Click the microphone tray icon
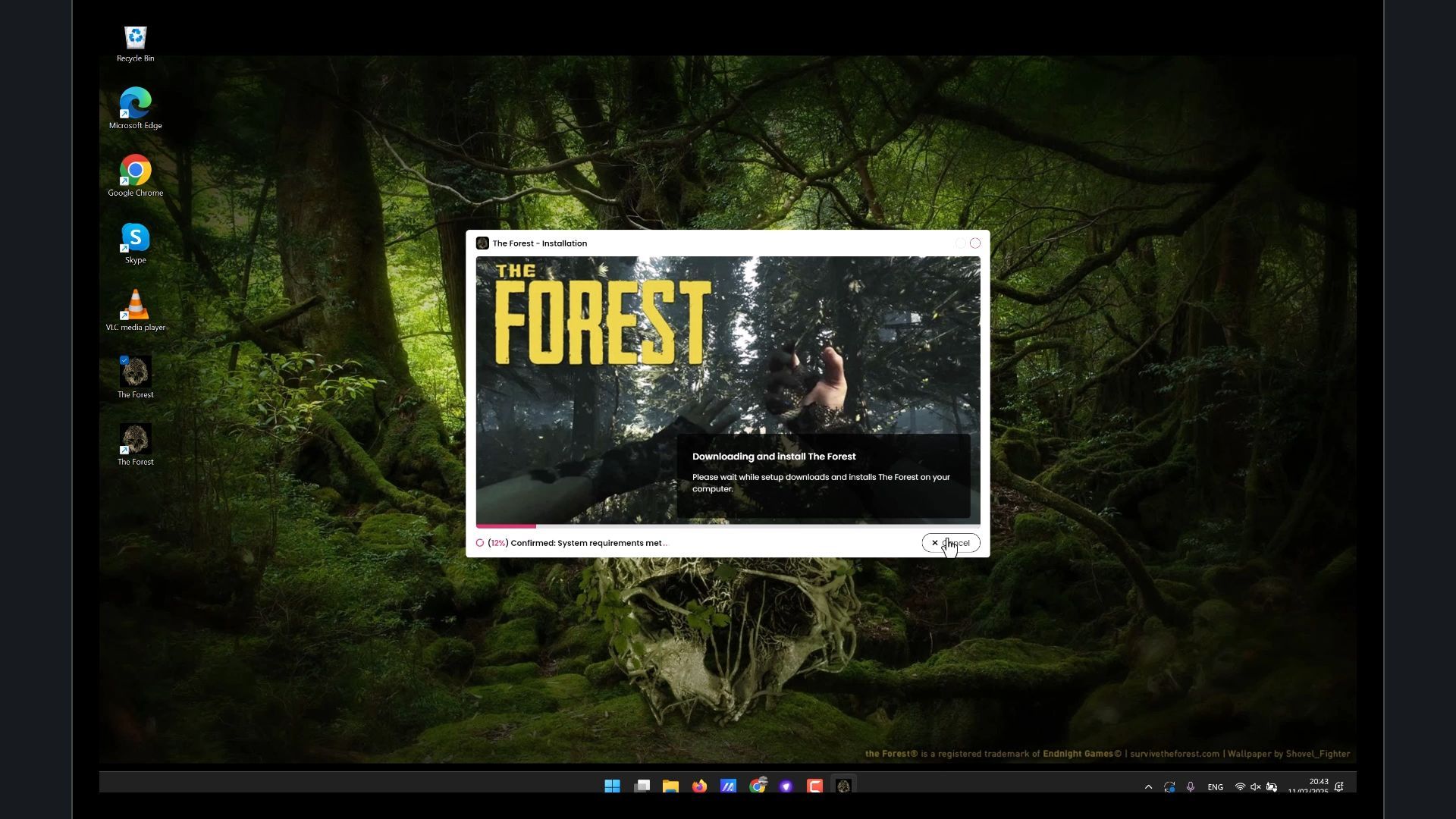1456x819 pixels. [x=1191, y=787]
